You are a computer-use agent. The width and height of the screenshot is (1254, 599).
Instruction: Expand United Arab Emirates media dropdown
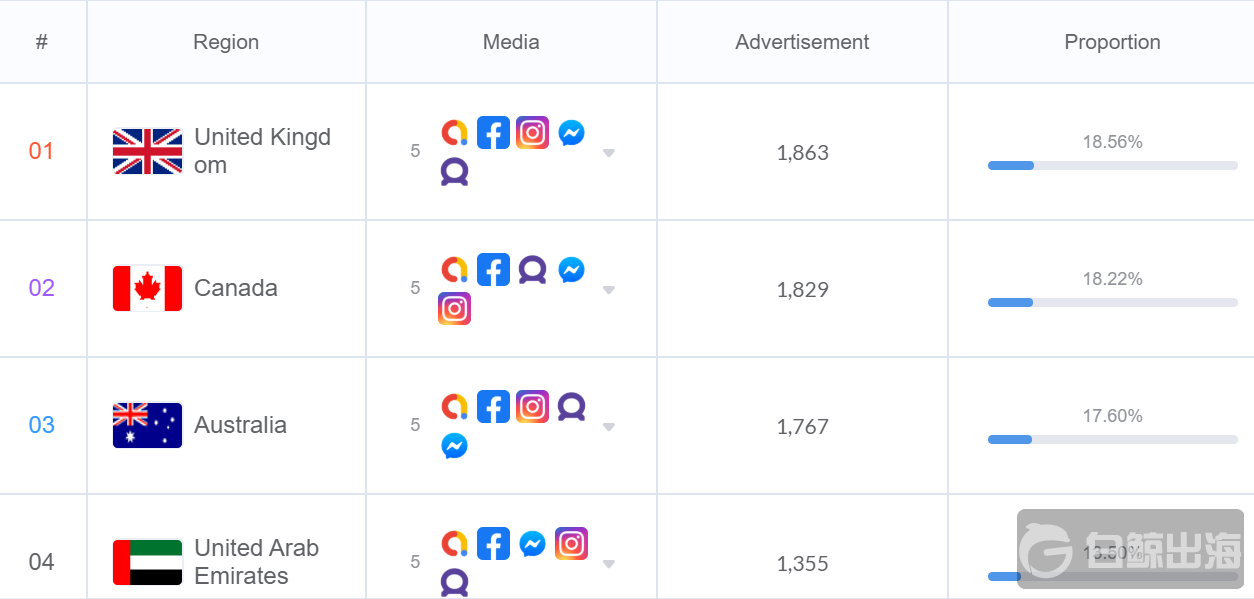click(x=608, y=564)
